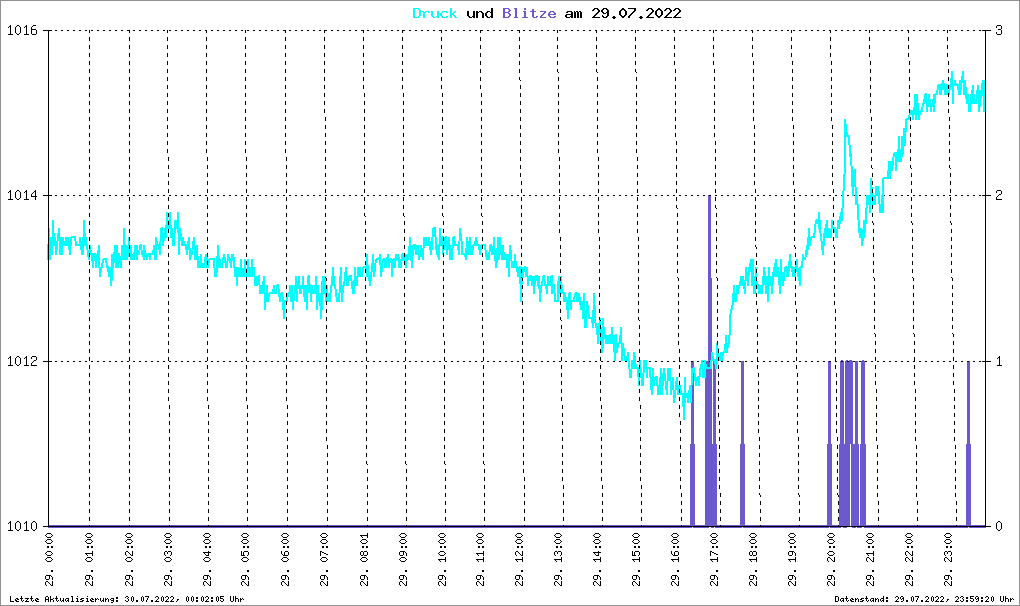The height and width of the screenshot is (606, 1020).
Task: Click the 1012 pressure axis label
Action: [x=22, y=362]
